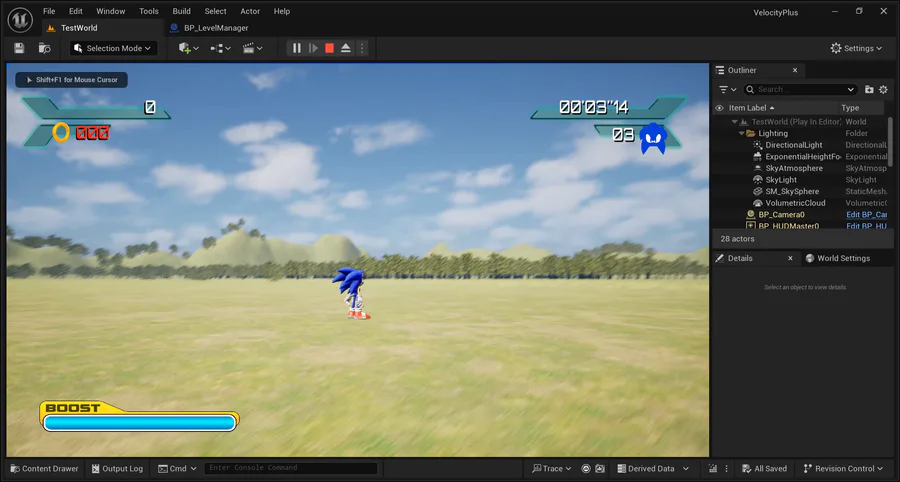Open the status bar three-dot options
The image size is (900, 482).
pos(727,469)
